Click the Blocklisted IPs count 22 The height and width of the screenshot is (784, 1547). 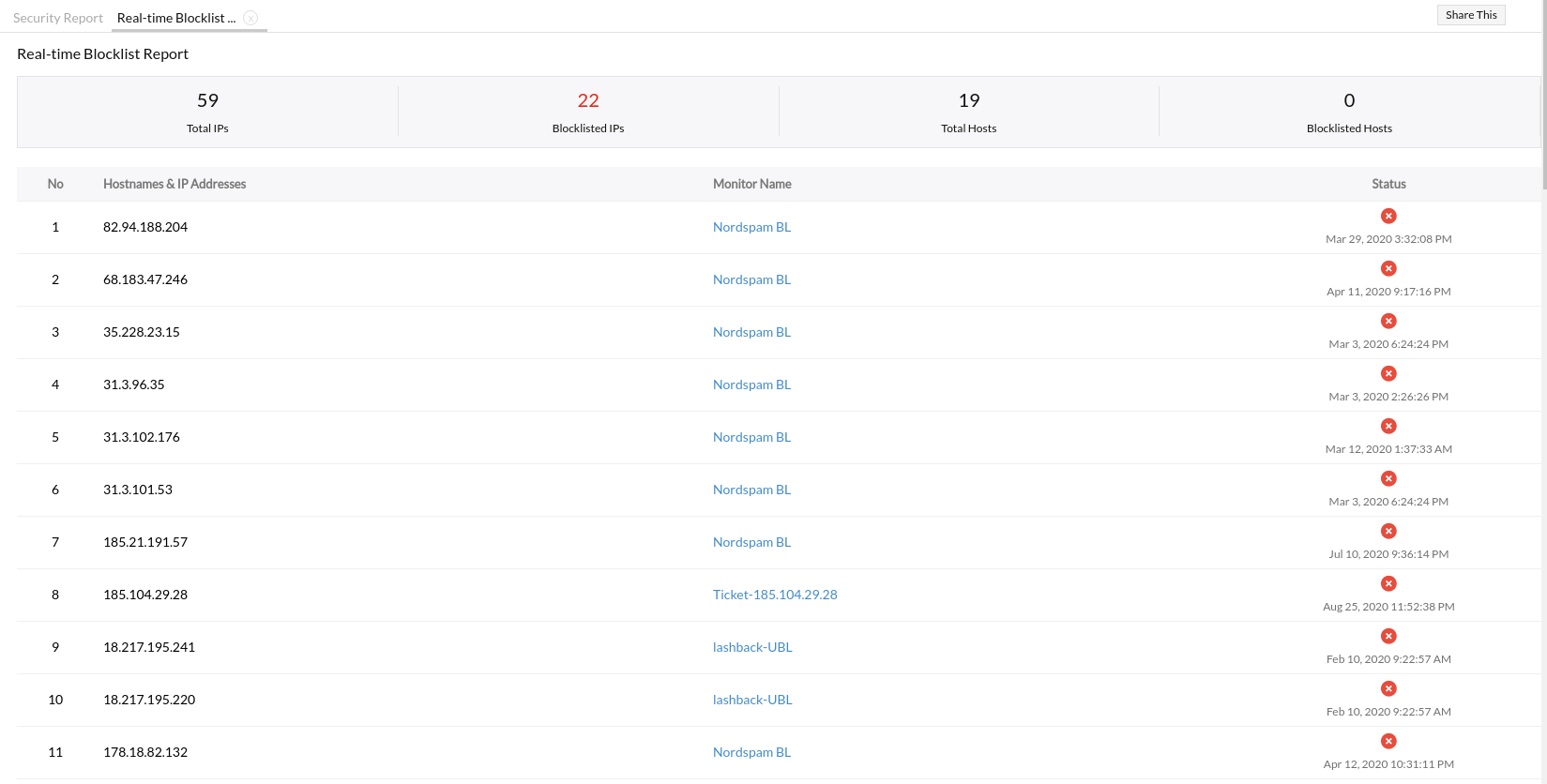click(x=588, y=100)
